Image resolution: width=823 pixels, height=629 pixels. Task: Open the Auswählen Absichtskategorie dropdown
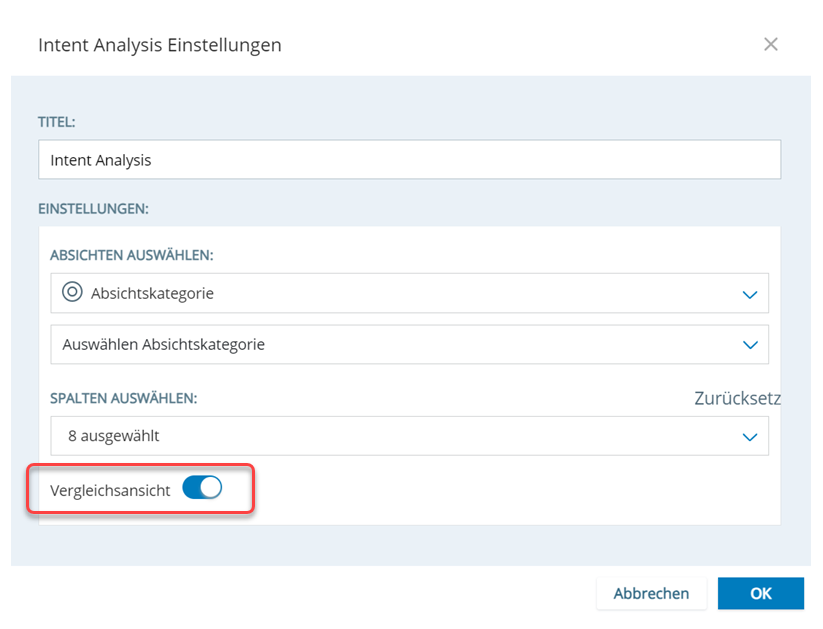[409, 344]
